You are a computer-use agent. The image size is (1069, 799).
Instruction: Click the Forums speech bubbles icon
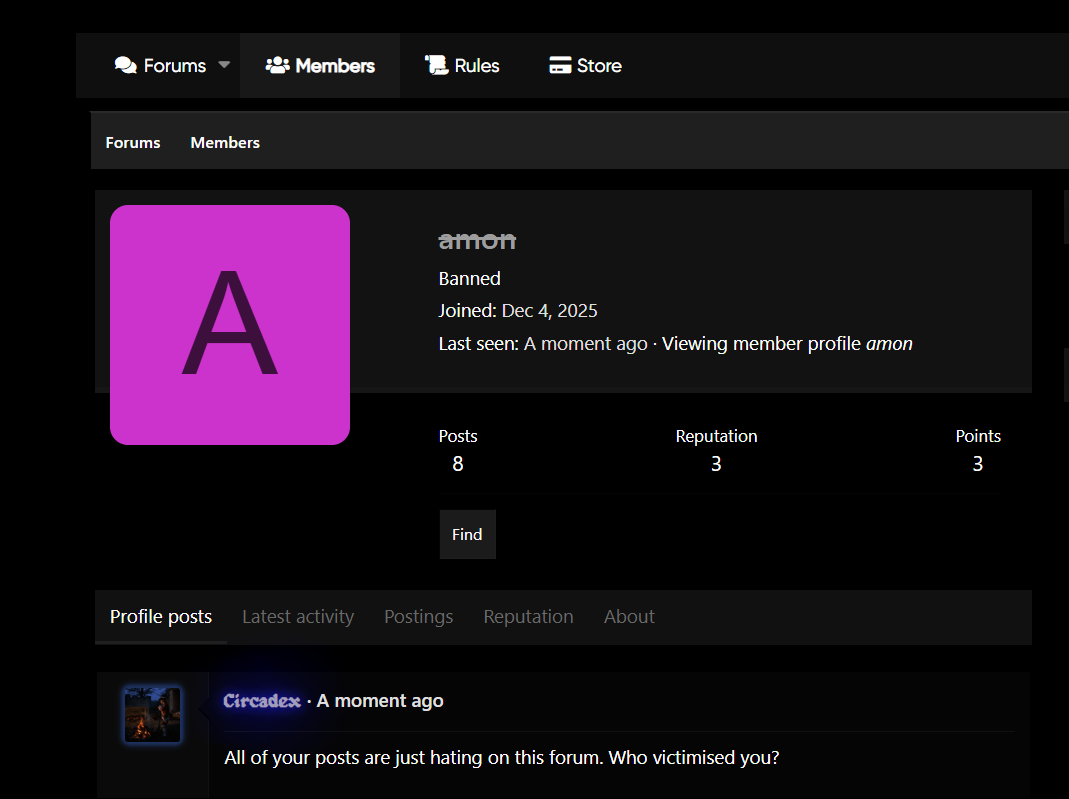[126, 66]
